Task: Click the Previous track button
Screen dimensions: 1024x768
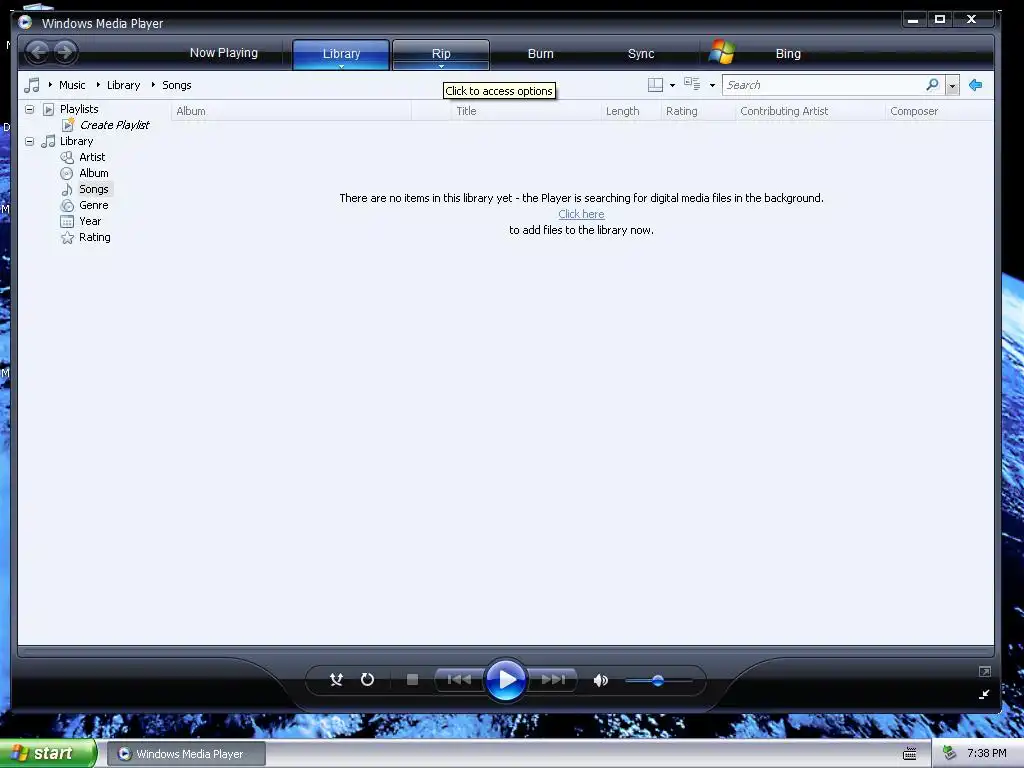Action: point(459,680)
